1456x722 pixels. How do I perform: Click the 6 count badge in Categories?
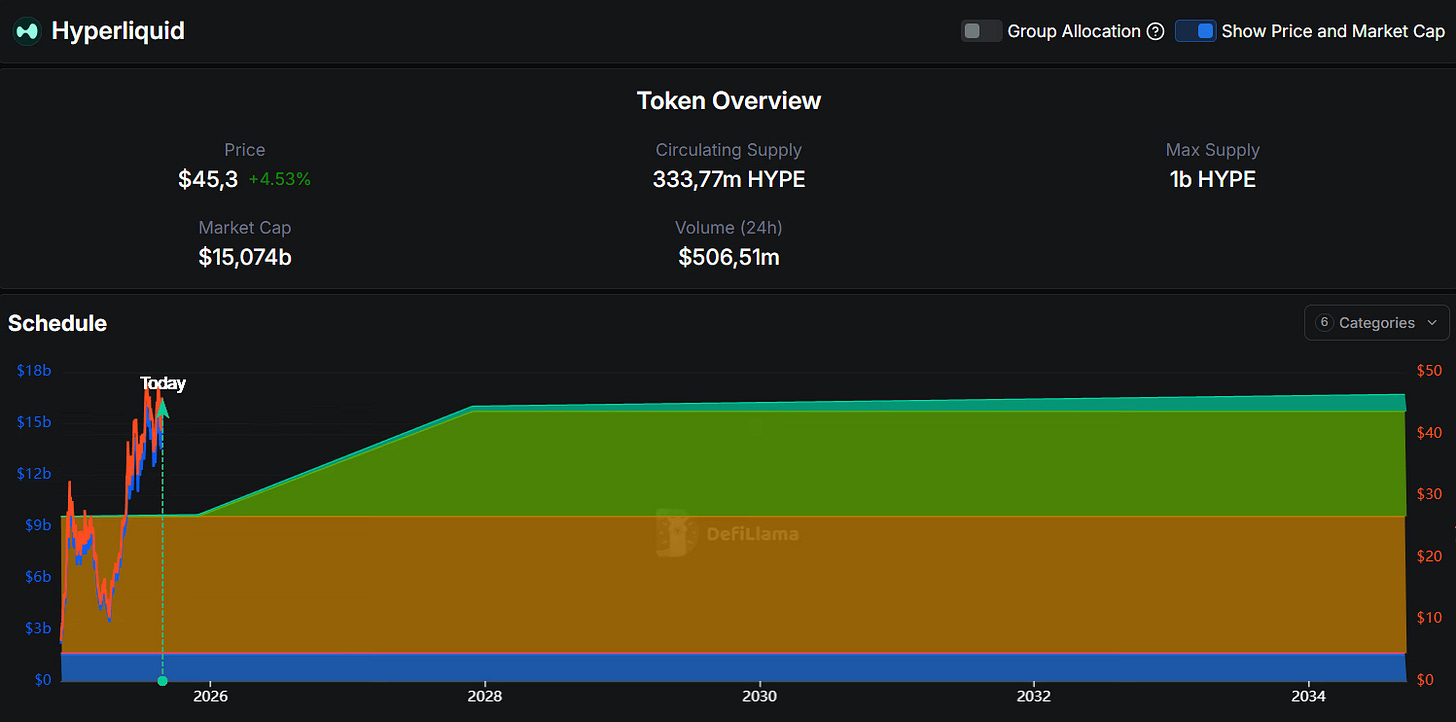point(1324,323)
